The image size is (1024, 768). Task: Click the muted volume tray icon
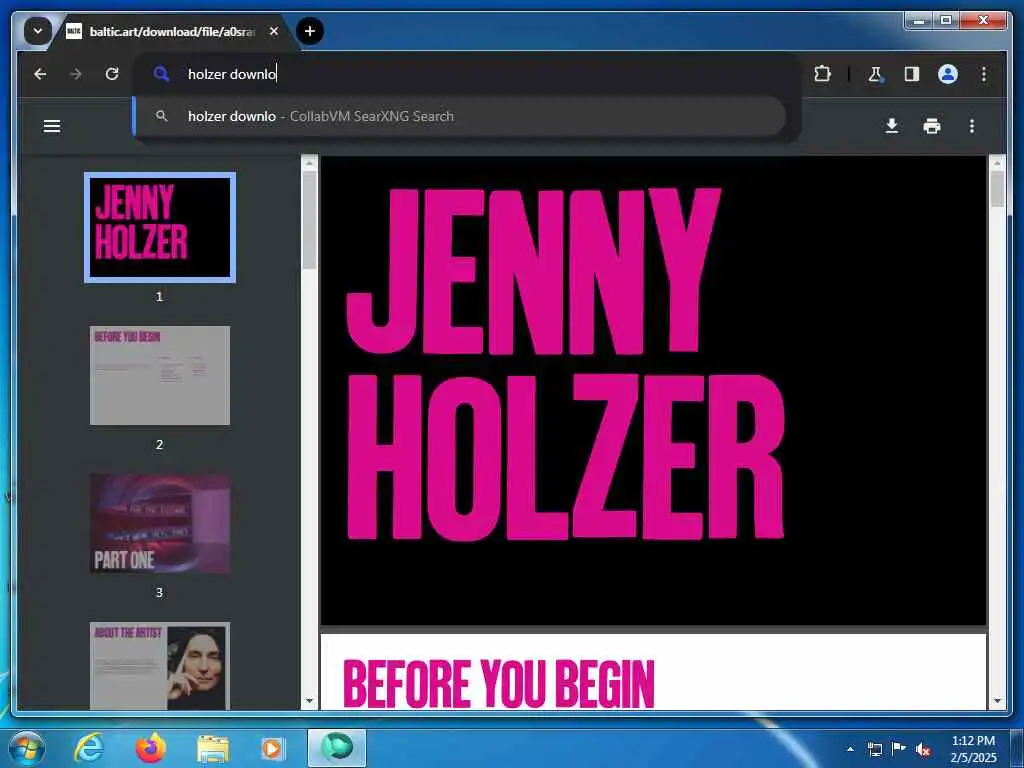pyautogui.click(x=923, y=749)
